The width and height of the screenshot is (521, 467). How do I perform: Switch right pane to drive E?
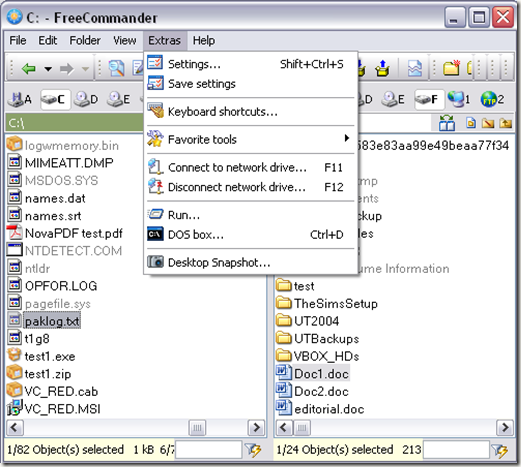pos(393,99)
